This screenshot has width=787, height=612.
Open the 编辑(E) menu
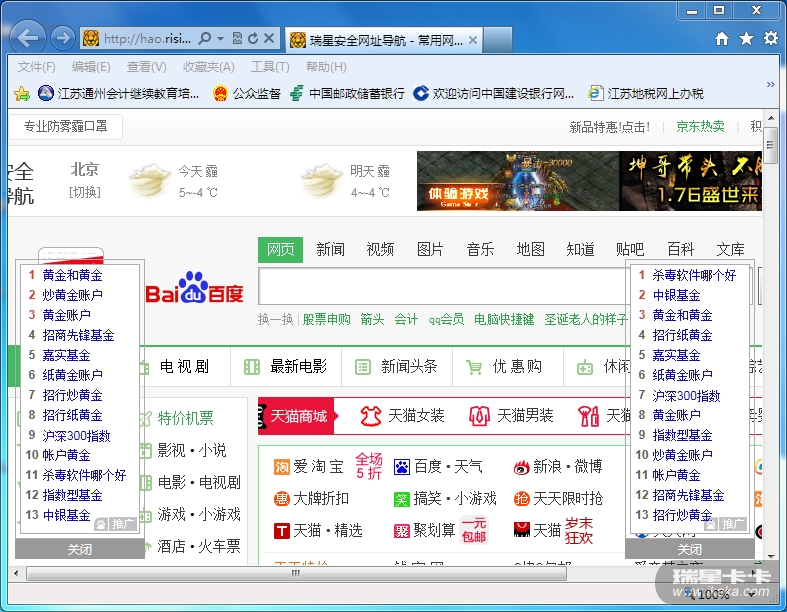point(91,67)
